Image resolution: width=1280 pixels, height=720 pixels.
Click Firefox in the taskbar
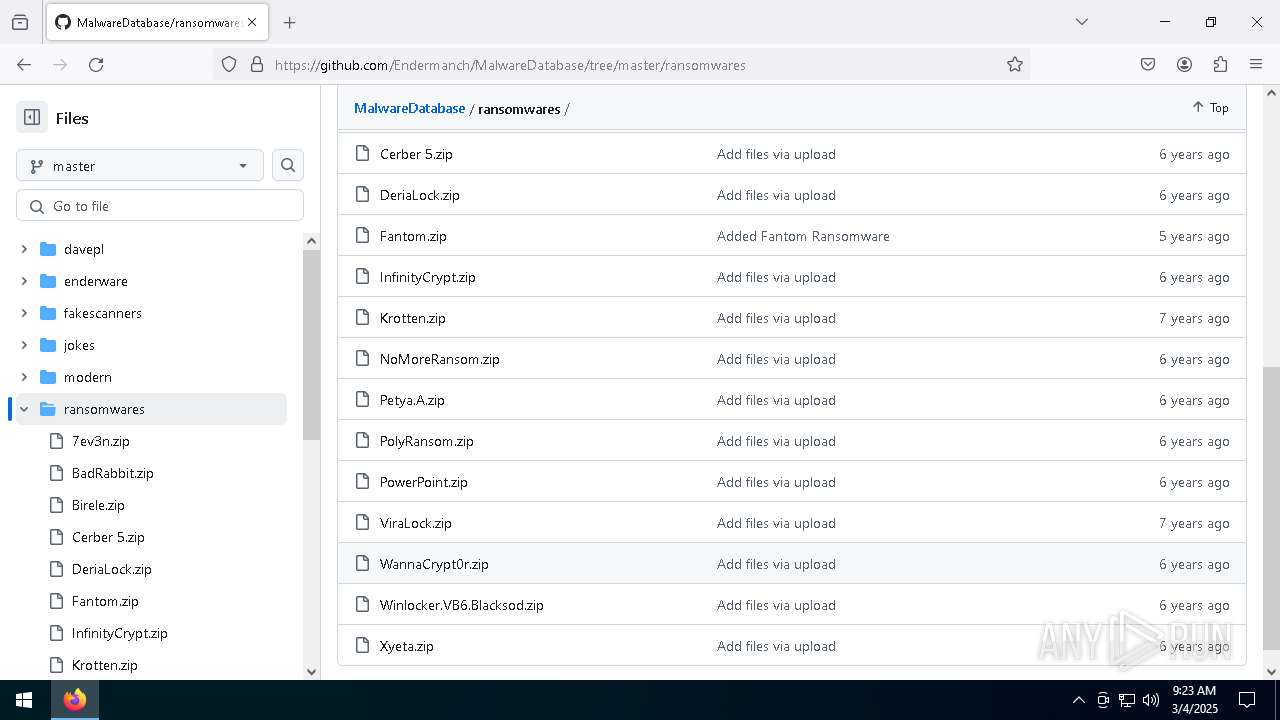(75, 700)
